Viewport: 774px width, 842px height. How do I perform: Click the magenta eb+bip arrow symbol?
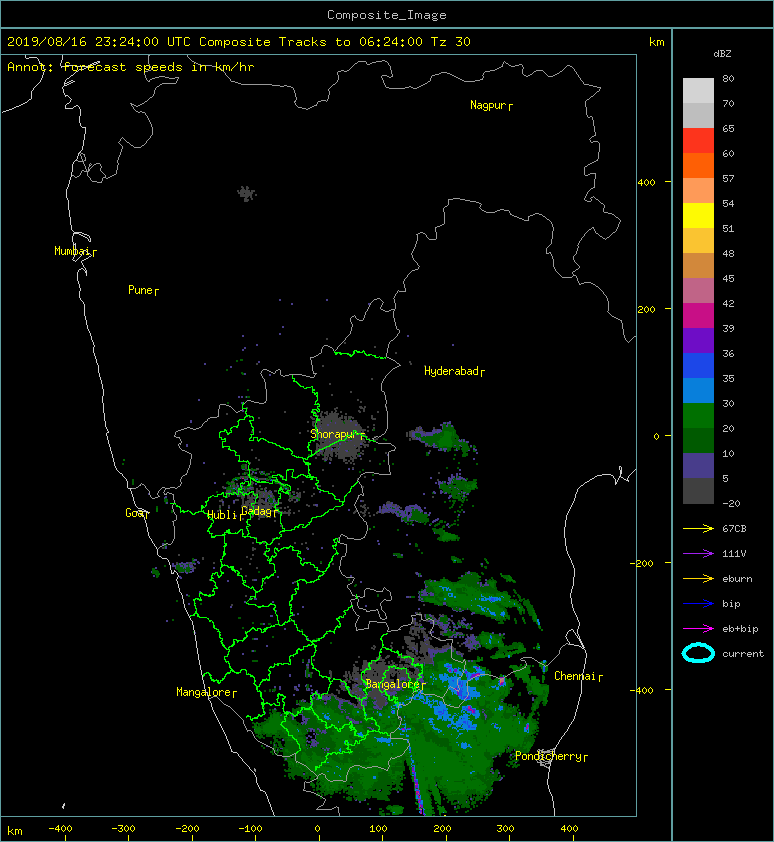[x=698, y=629]
